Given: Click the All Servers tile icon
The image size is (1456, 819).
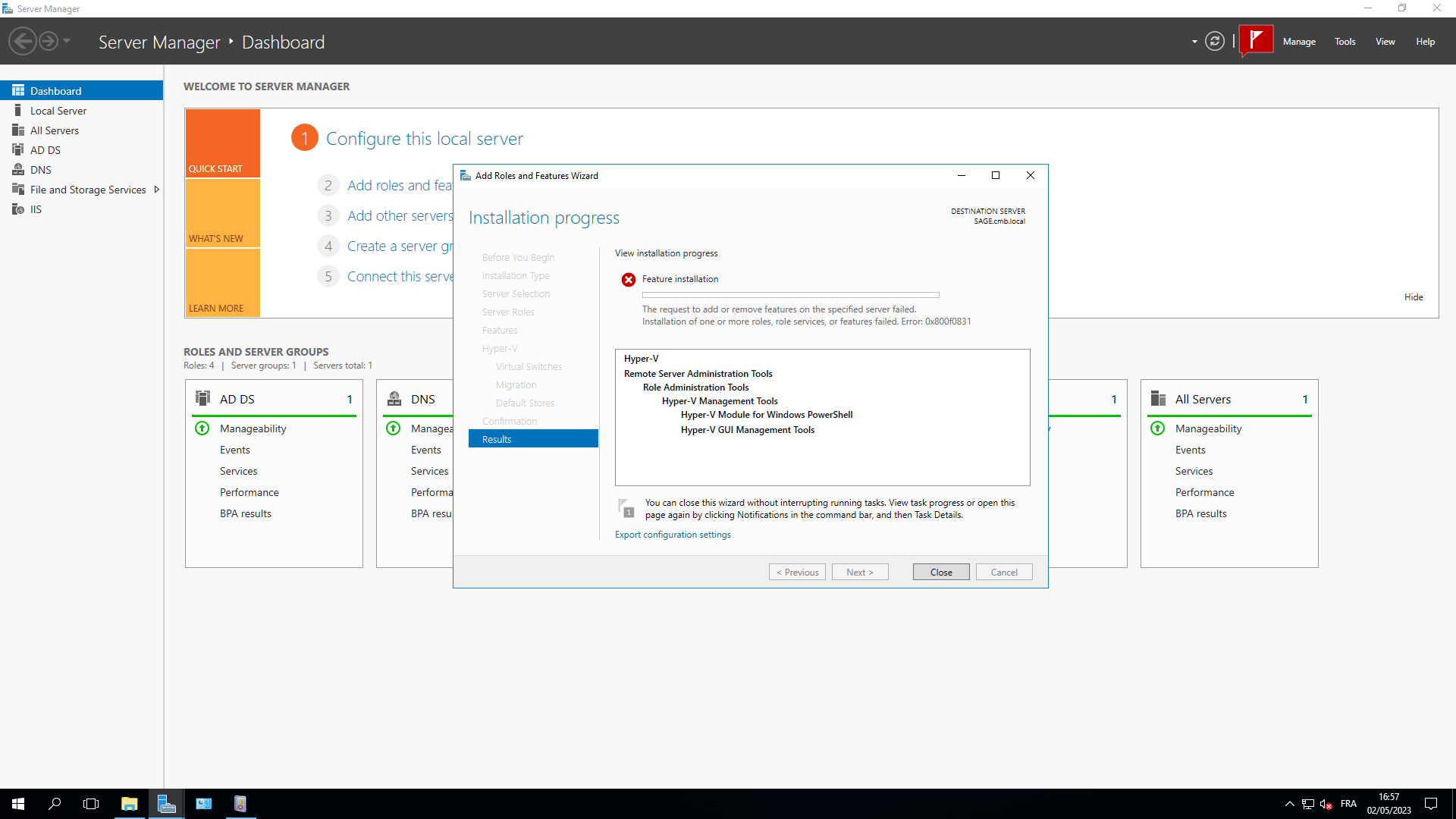Looking at the screenshot, I should tap(1158, 399).
